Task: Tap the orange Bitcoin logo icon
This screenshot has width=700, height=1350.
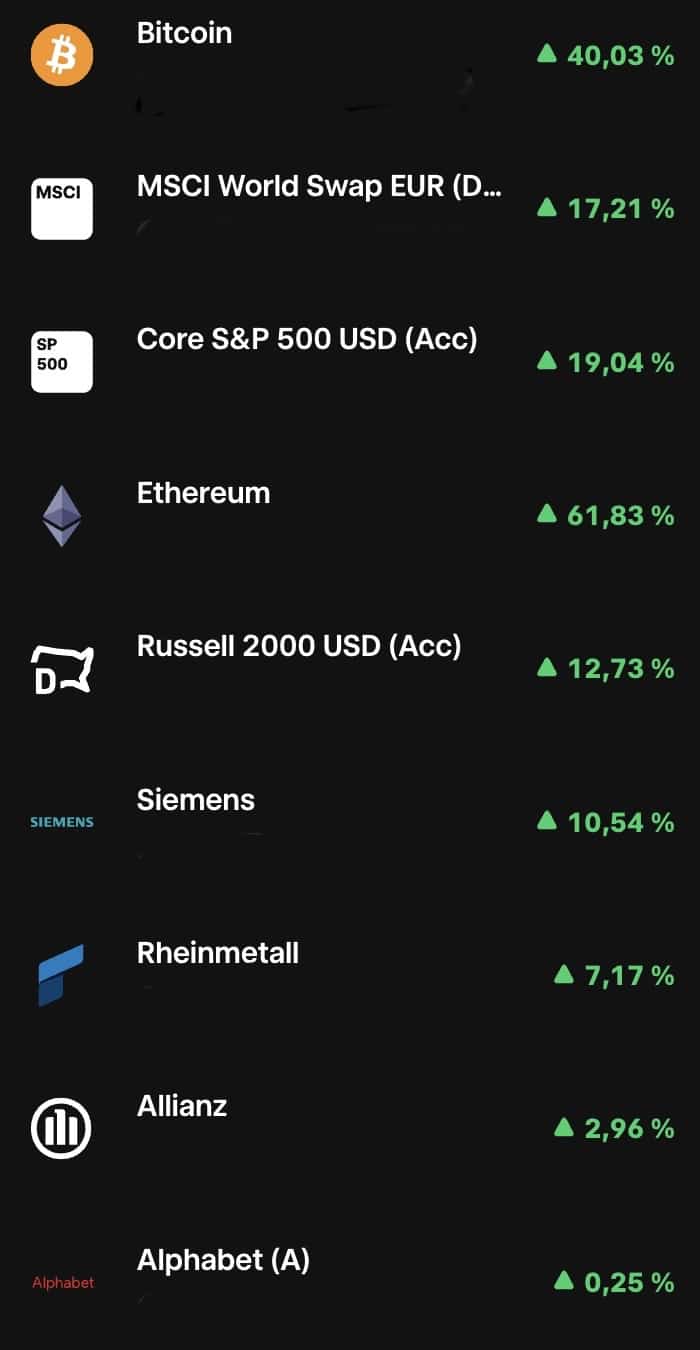Action: coord(62,55)
